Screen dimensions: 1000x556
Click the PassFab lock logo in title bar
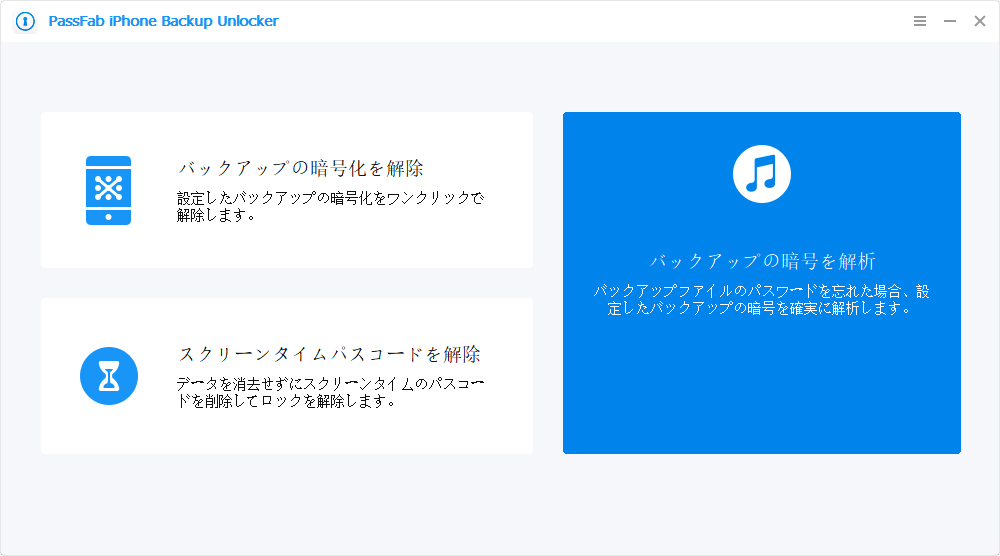tap(26, 21)
